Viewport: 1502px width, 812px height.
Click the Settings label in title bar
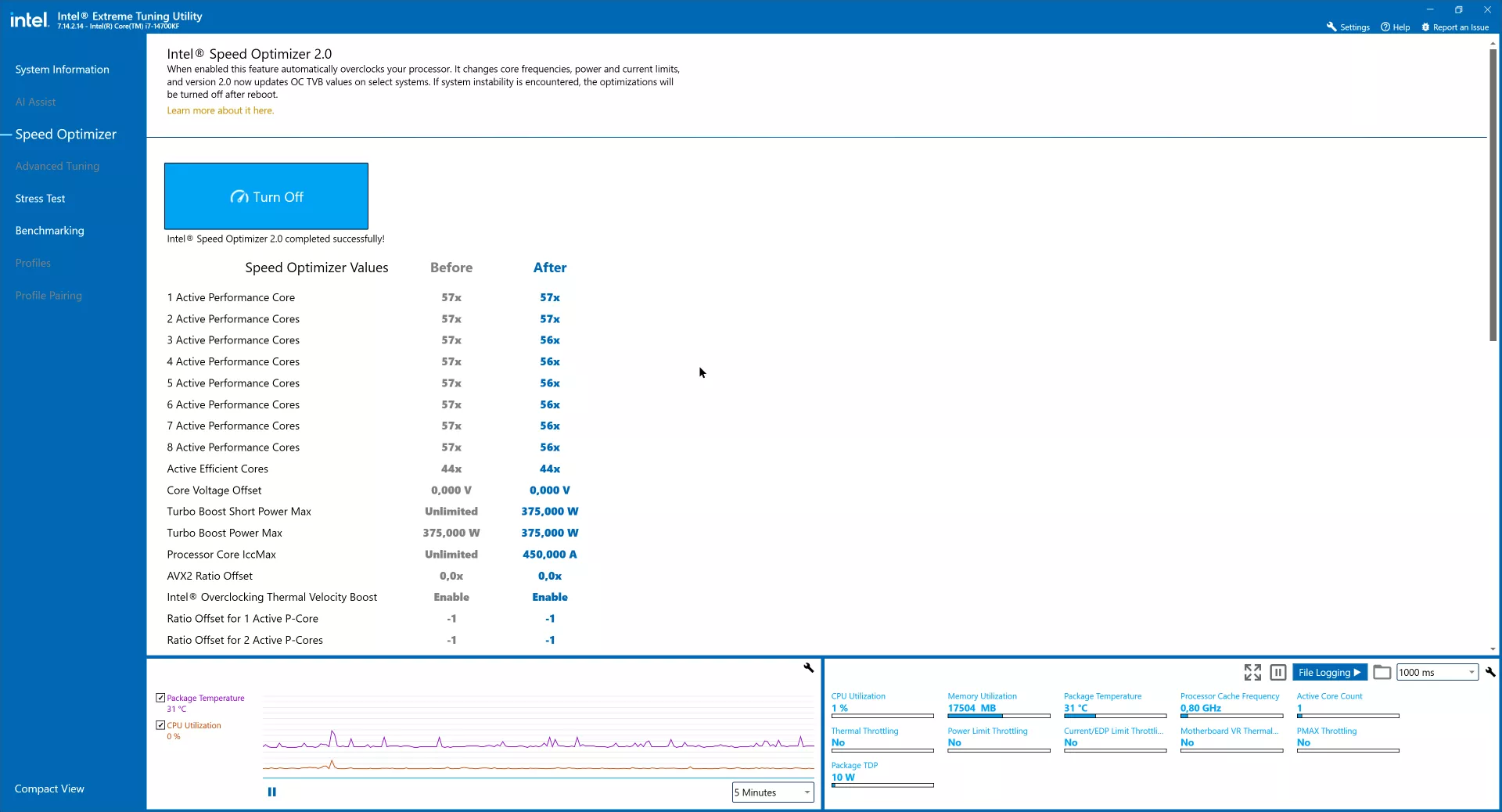pyautogui.click(x=1355, y=27)
